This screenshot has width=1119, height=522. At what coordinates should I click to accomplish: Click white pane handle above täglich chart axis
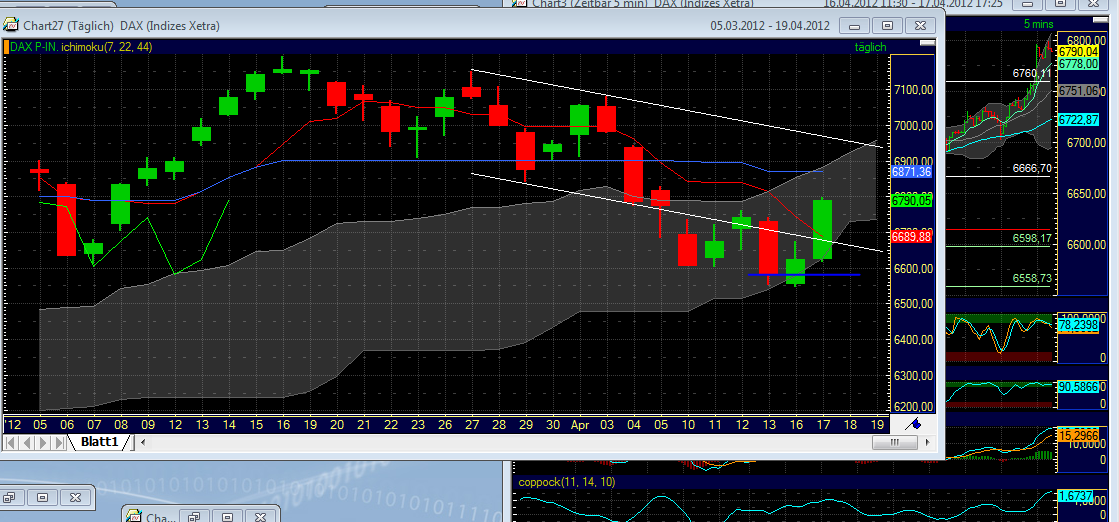tap(927, 43)
